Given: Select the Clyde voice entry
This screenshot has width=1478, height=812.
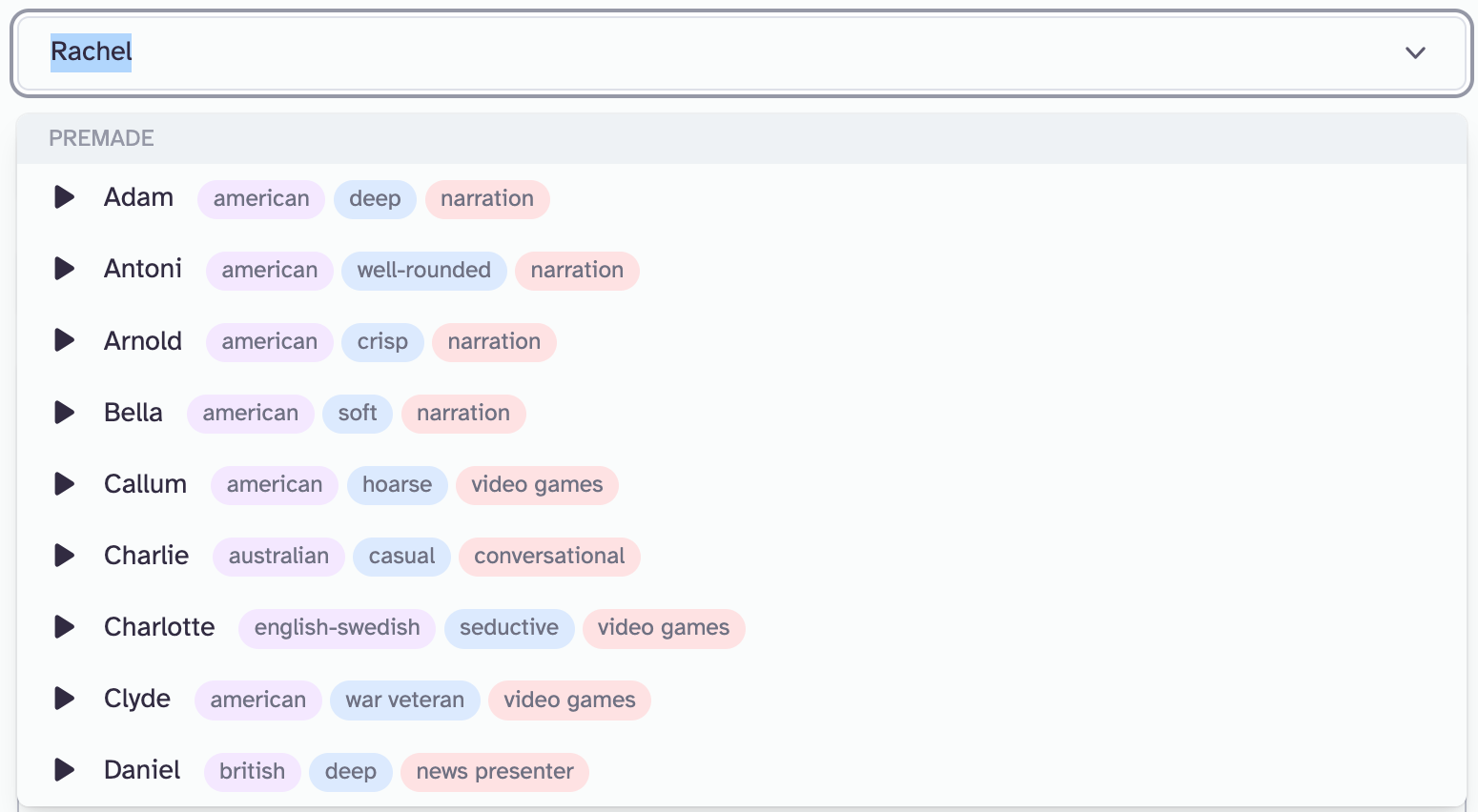Looking at the screenshot, I should 136,699.
